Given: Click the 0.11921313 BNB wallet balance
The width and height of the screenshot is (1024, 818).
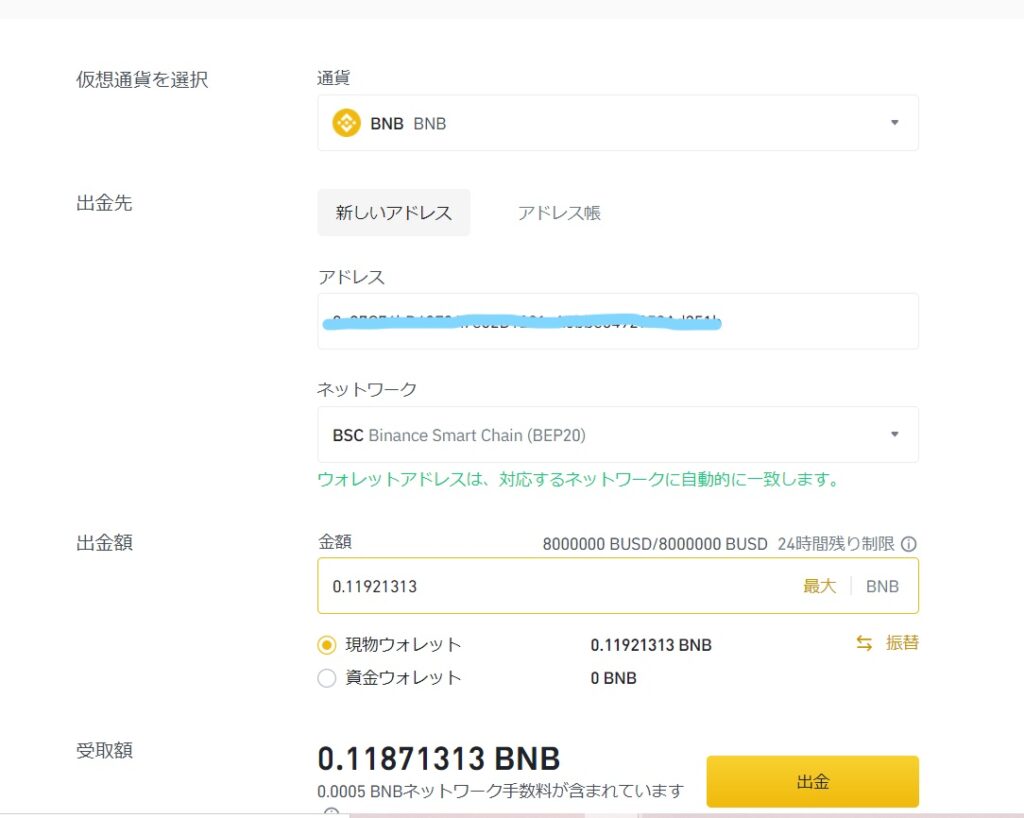Looking at the screenshot, I should point(651,645).
